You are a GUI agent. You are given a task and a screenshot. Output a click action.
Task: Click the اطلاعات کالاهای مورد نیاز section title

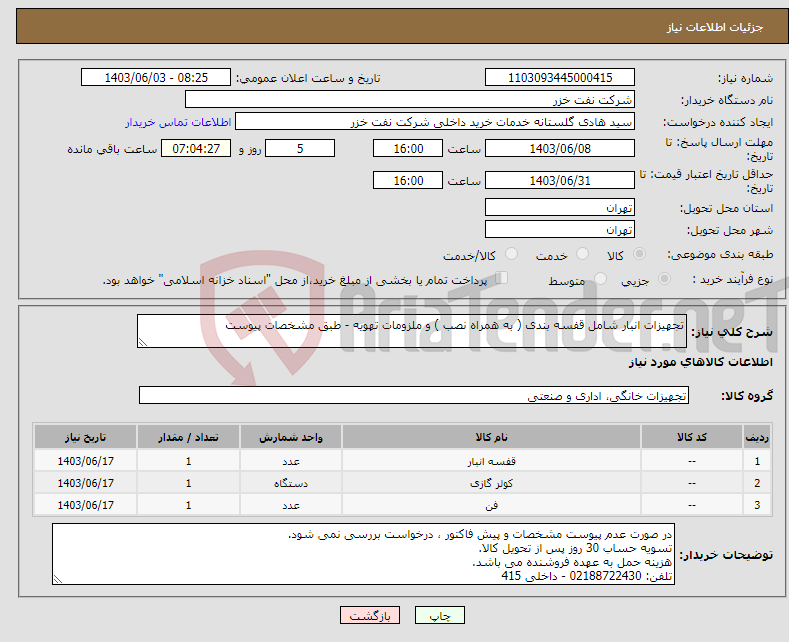click(x=700, y=362)
